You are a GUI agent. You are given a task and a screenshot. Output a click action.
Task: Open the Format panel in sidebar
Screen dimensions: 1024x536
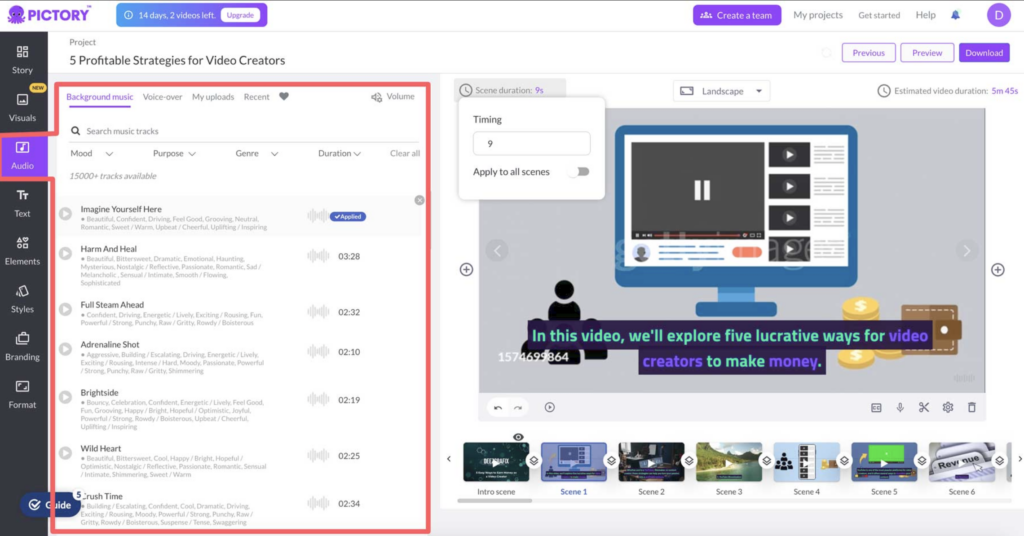(22, 395)
